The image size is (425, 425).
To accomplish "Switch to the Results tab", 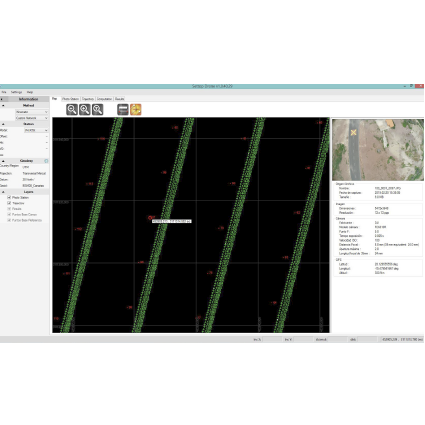I will click(x=119, y=99).
